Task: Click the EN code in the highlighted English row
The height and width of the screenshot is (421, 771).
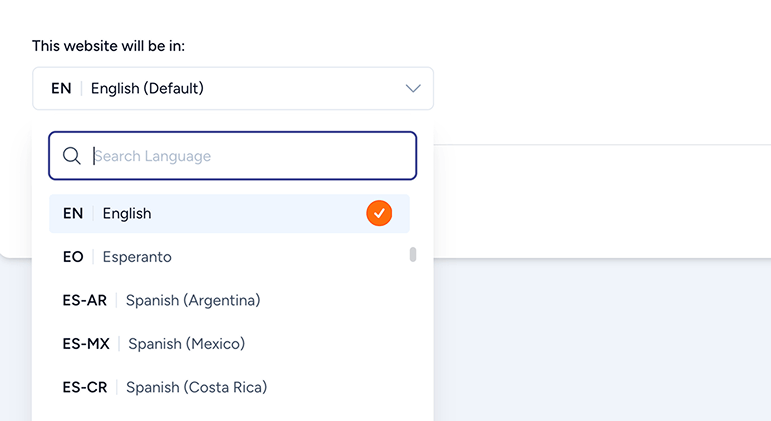Action: coord(73,213)
